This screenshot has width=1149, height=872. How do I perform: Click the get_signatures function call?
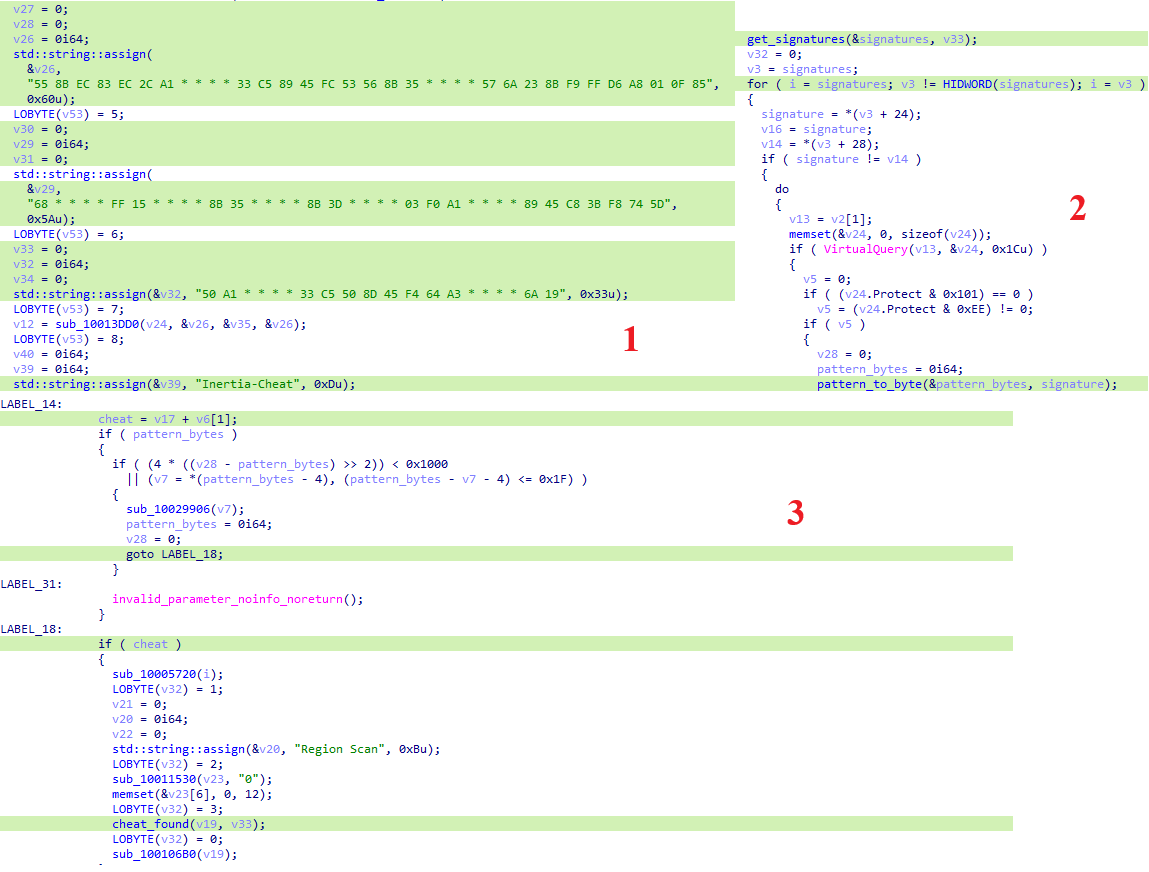(x=796, y=39)
